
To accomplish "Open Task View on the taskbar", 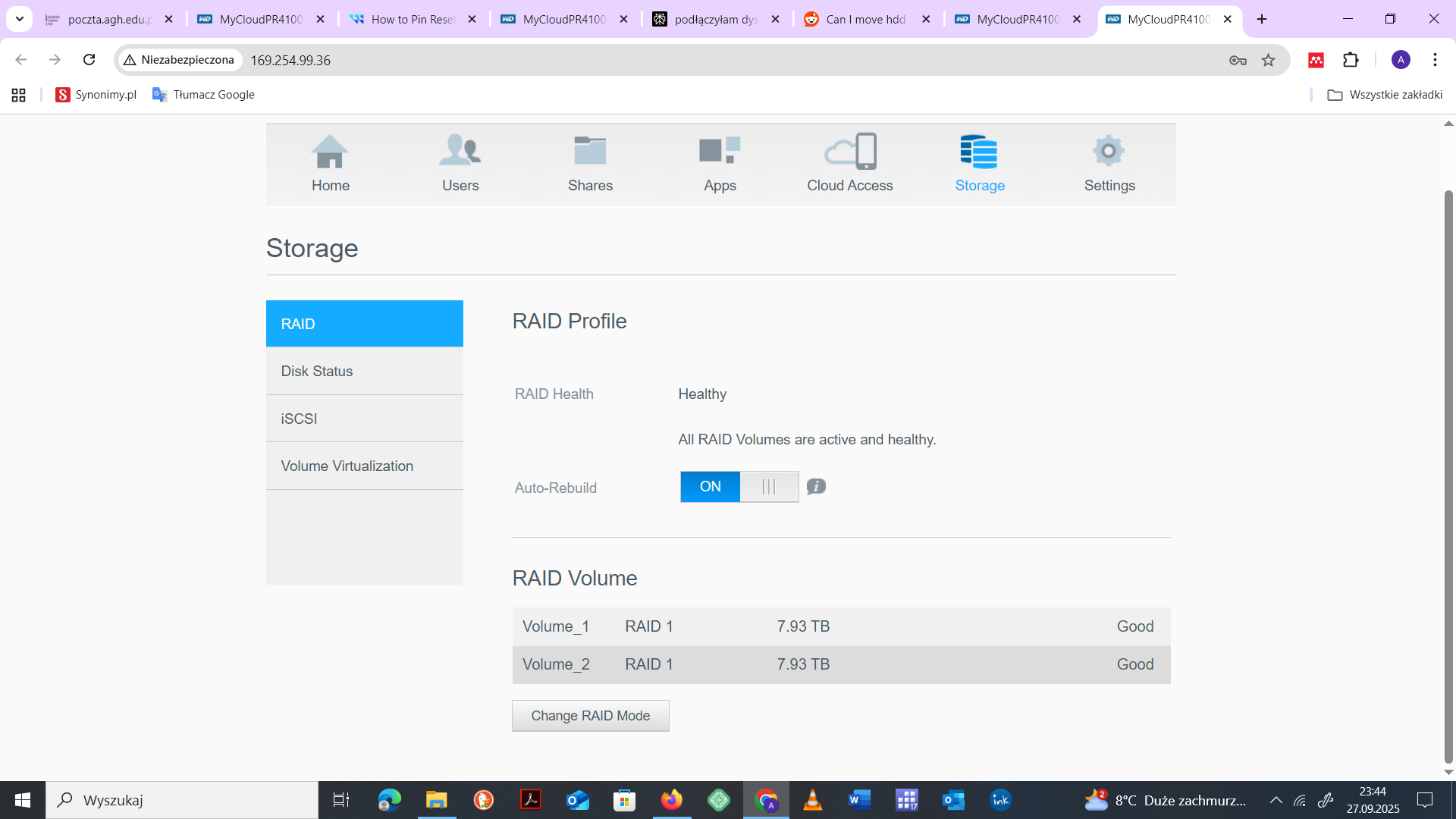I will tap(341, 800).
